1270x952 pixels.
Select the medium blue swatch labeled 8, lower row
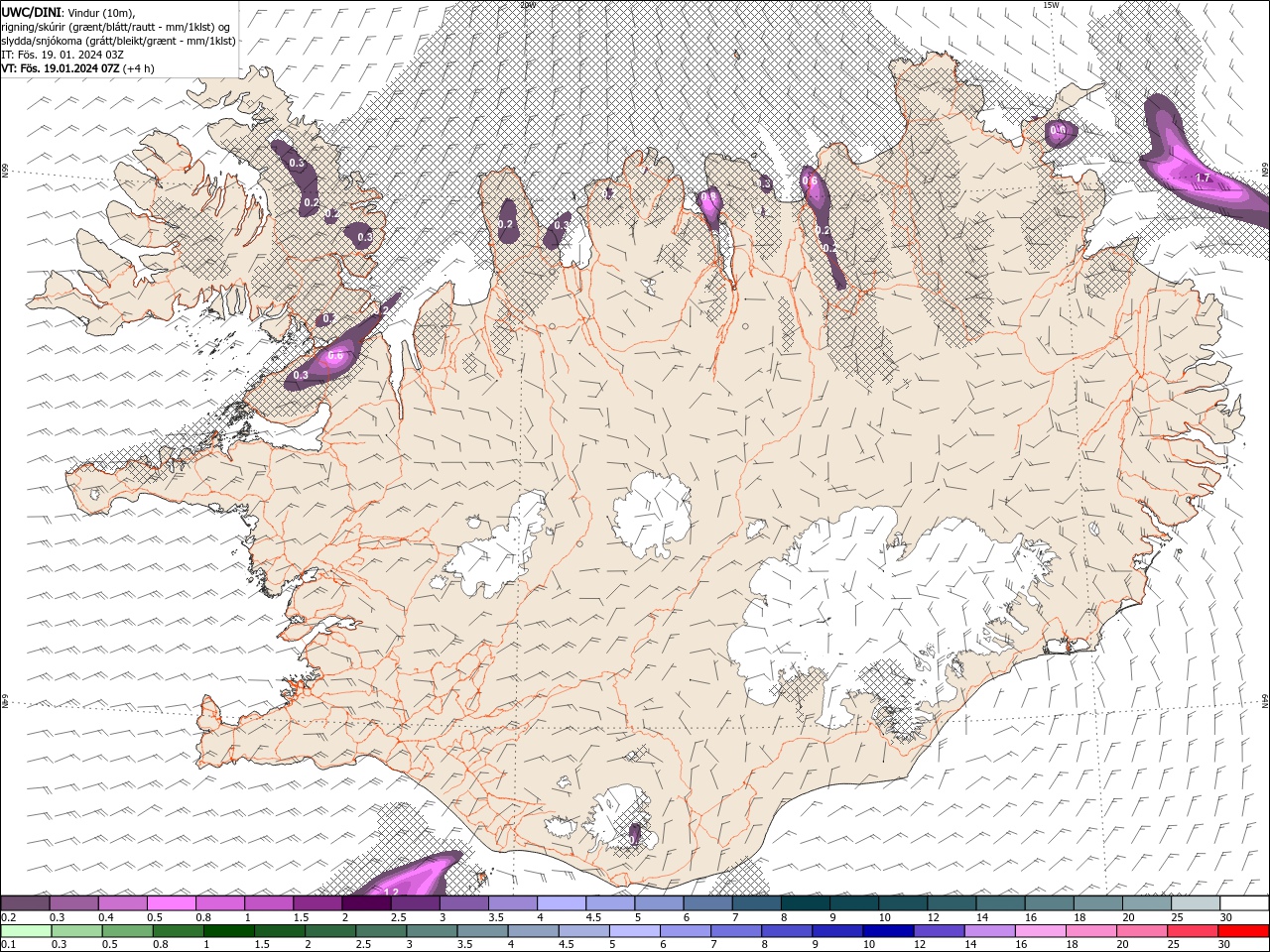pos(787,931)
